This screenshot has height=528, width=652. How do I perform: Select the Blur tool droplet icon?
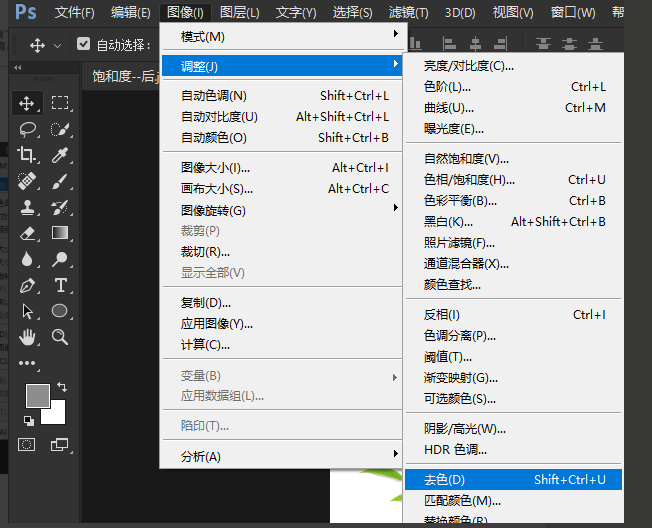pos(27,259)
